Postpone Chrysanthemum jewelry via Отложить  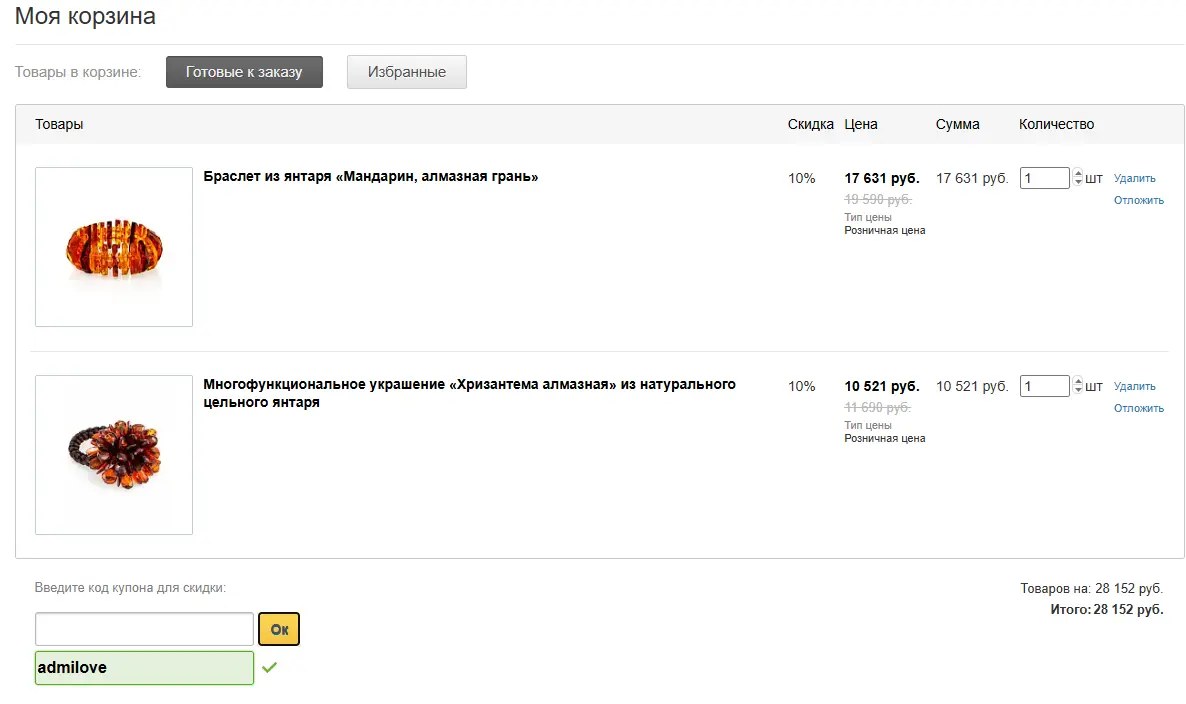(1138, 408)
